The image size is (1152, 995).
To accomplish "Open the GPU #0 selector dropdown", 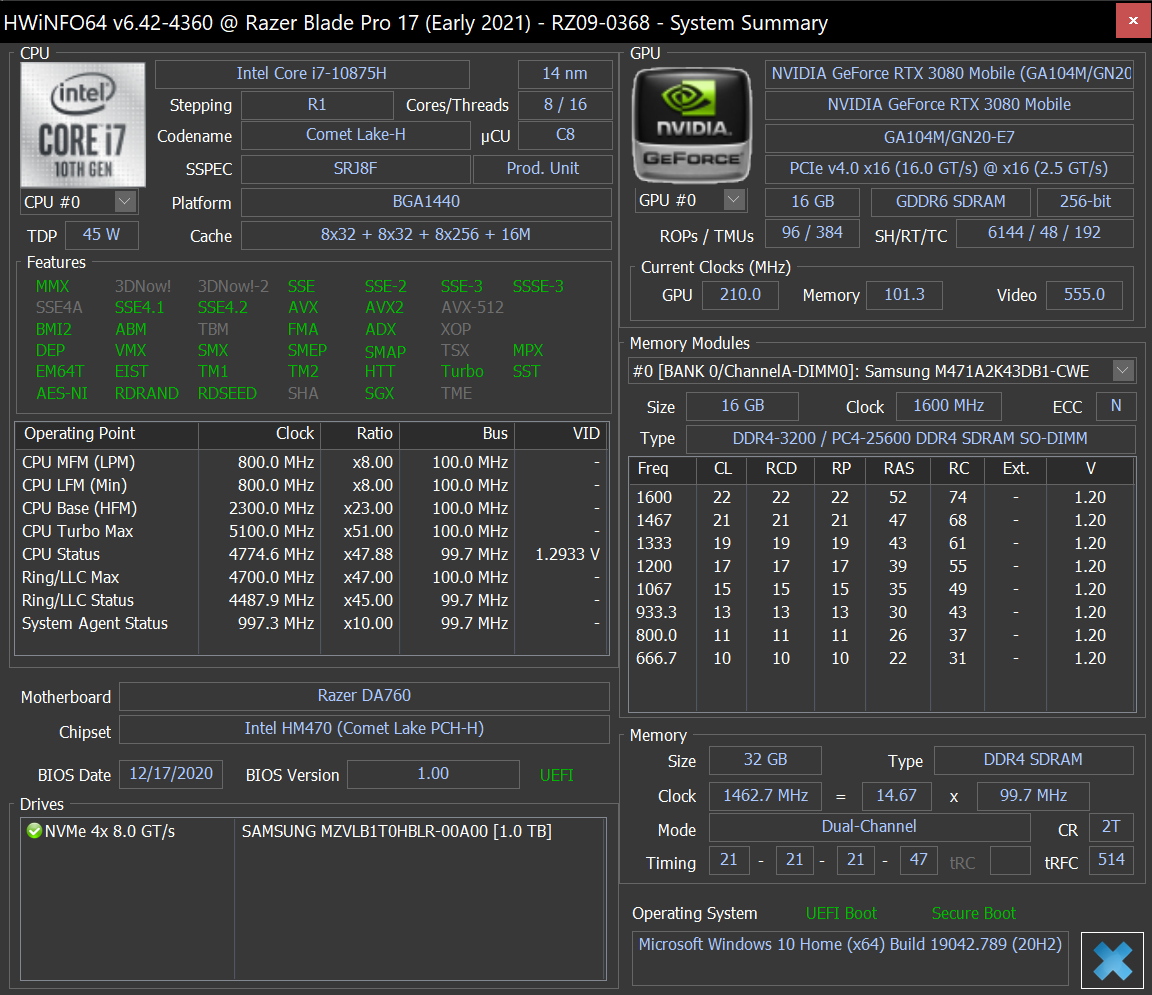I will (734, 200).
